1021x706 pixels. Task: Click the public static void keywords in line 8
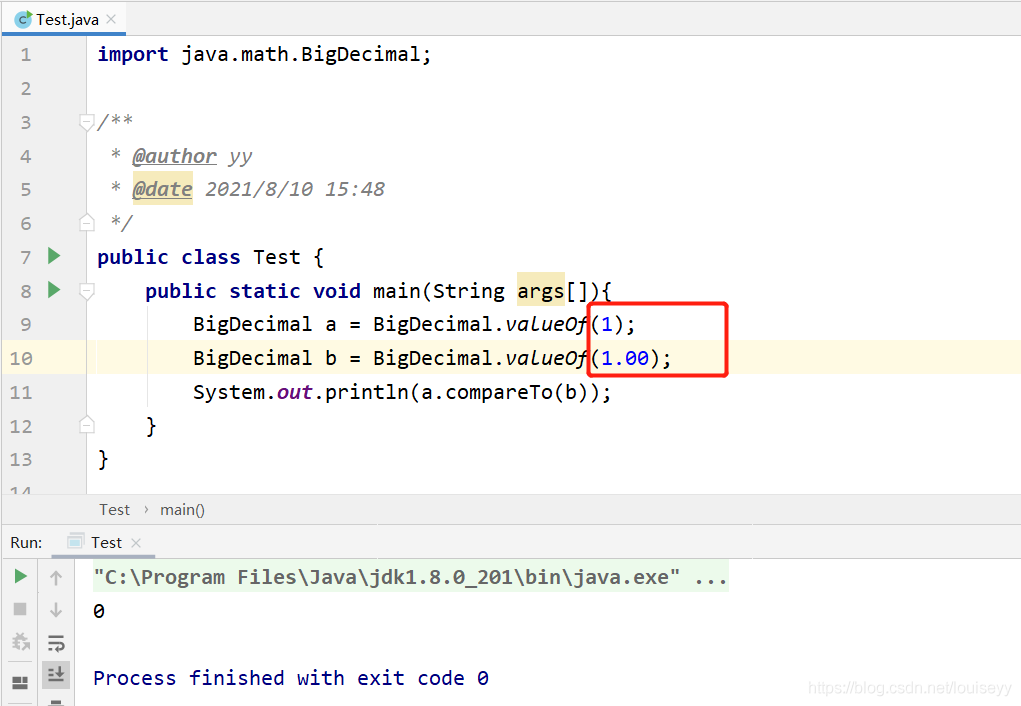coord(253,290)
